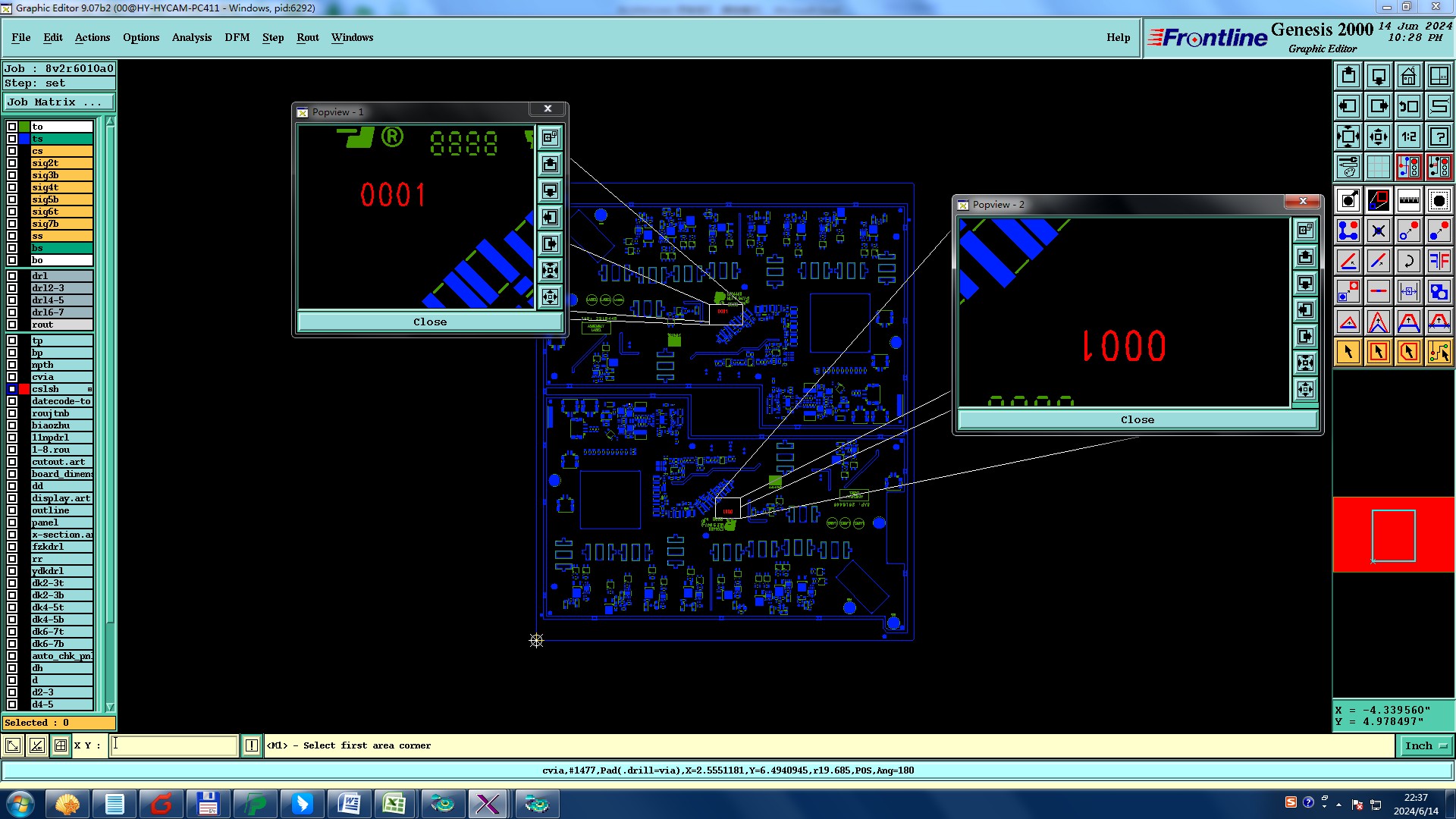Click the pan left icon in the right toolbar
1456x819 pixels.
1348,106
